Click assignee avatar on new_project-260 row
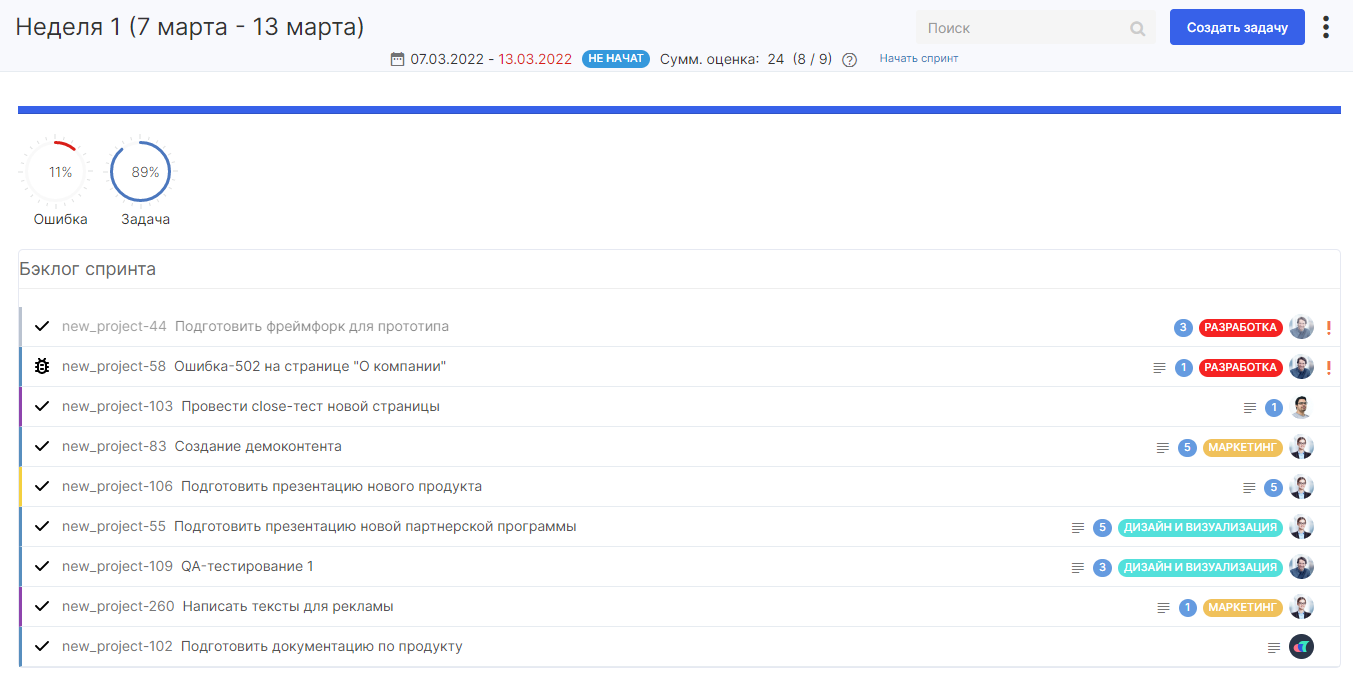 coord(1301,607)
